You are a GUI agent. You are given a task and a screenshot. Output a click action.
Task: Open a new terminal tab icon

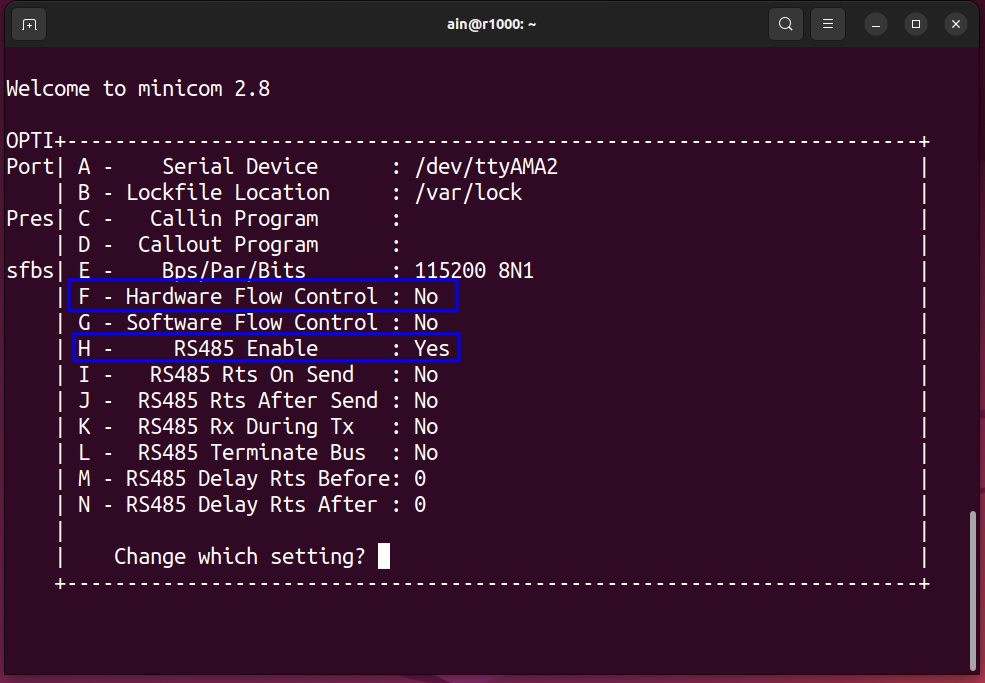[x=29, y=25]
